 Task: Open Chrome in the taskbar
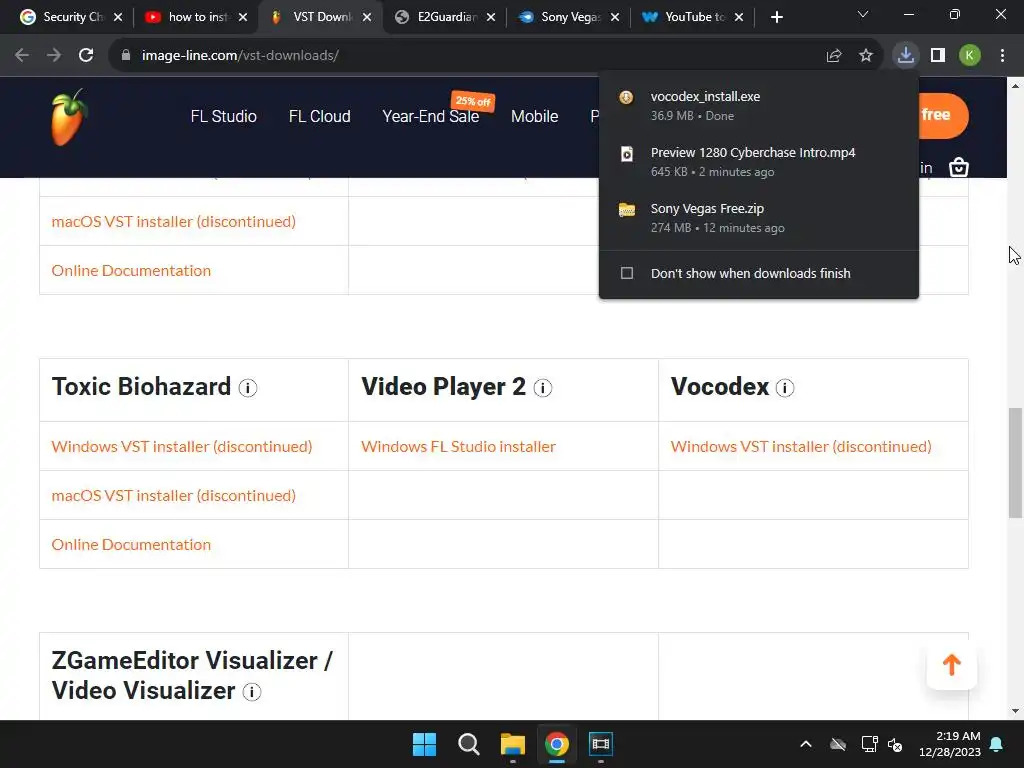556,744
